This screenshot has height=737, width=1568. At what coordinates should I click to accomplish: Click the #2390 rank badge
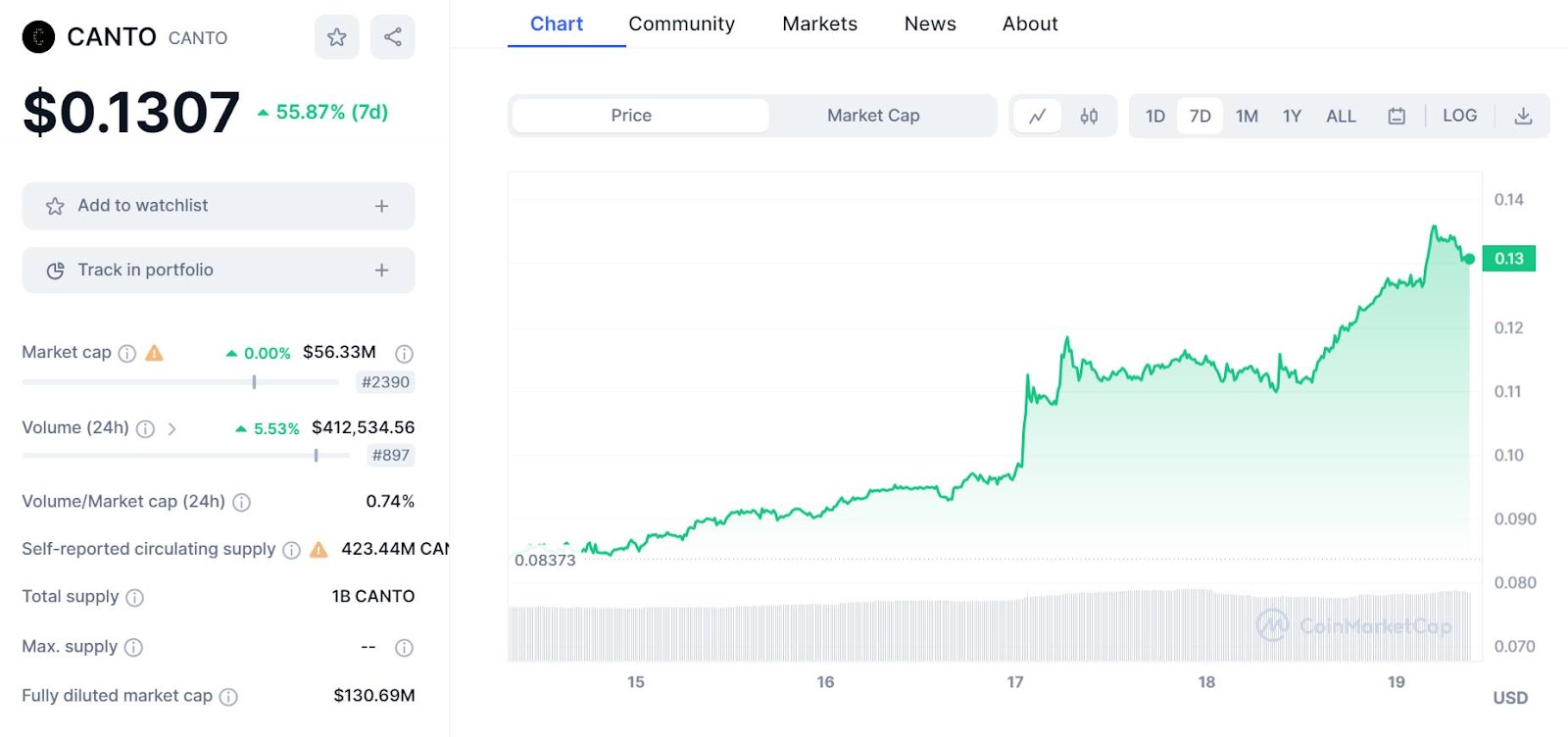click(x=385, y=382)
